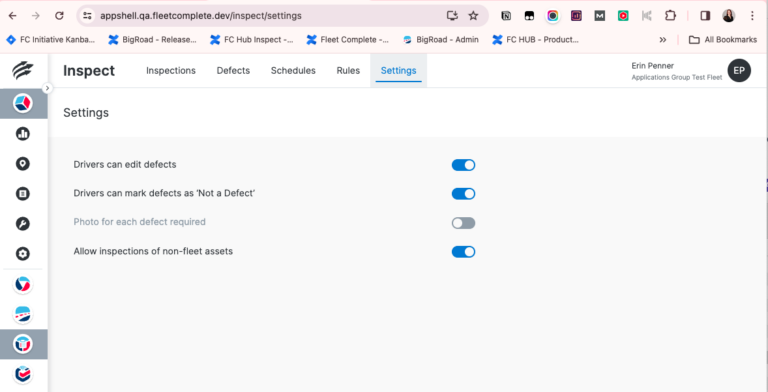Open the colorful circle extension icon
The width and height of the screenshot is (768, 392).
point(552,16)
